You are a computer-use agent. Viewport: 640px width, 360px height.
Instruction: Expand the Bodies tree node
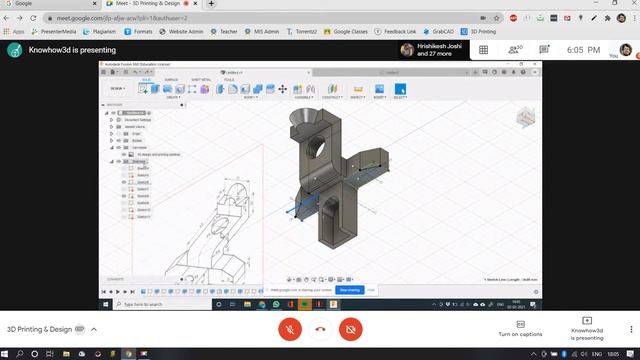[111, 140]
